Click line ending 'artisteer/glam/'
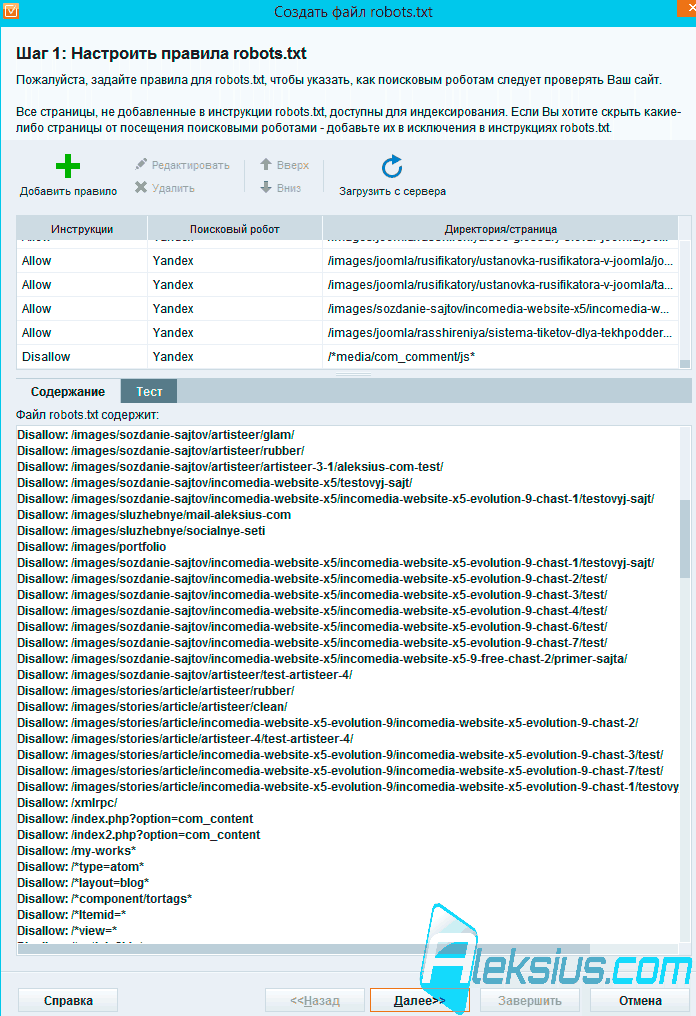This screenshot has width=696, height=1016. coord(156,435)
